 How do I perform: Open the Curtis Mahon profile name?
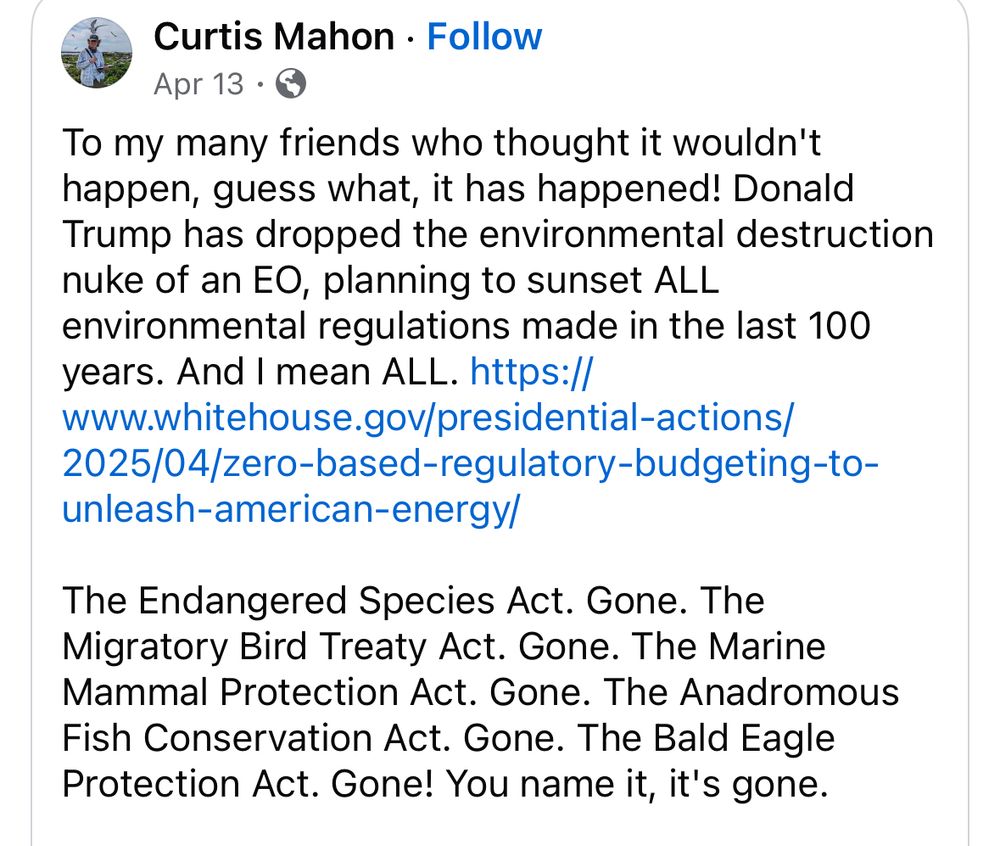click(274, 36)
